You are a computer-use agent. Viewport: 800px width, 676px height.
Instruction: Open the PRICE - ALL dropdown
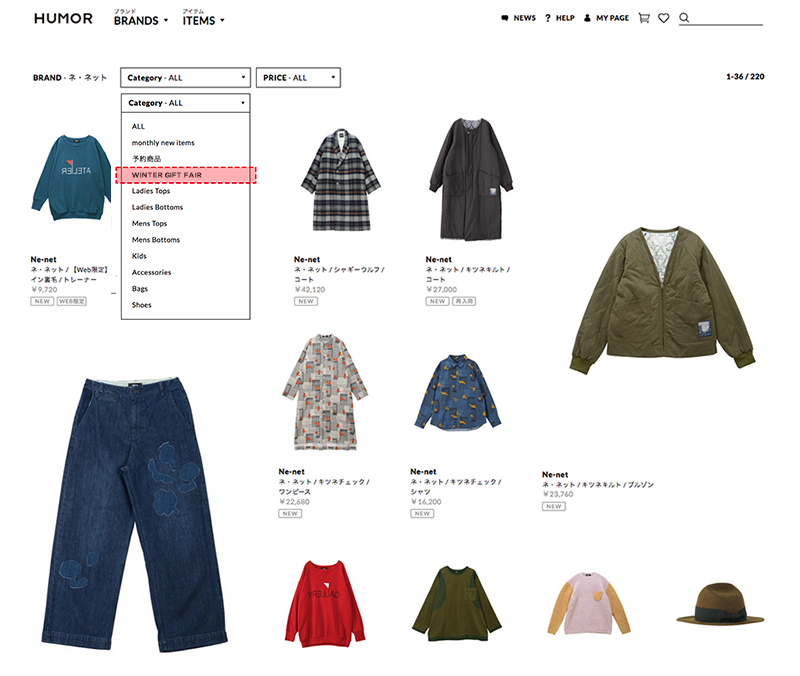coord(298,78)
